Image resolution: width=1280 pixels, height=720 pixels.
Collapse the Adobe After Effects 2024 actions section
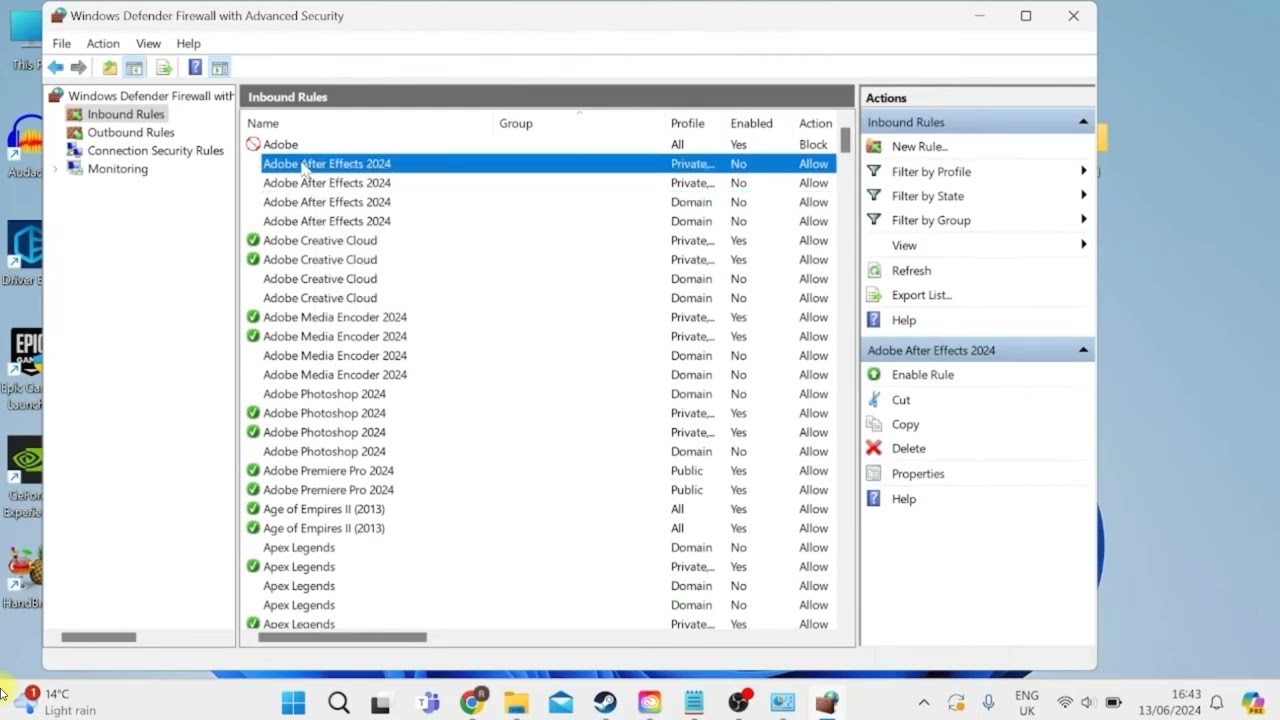(1083, 350)
